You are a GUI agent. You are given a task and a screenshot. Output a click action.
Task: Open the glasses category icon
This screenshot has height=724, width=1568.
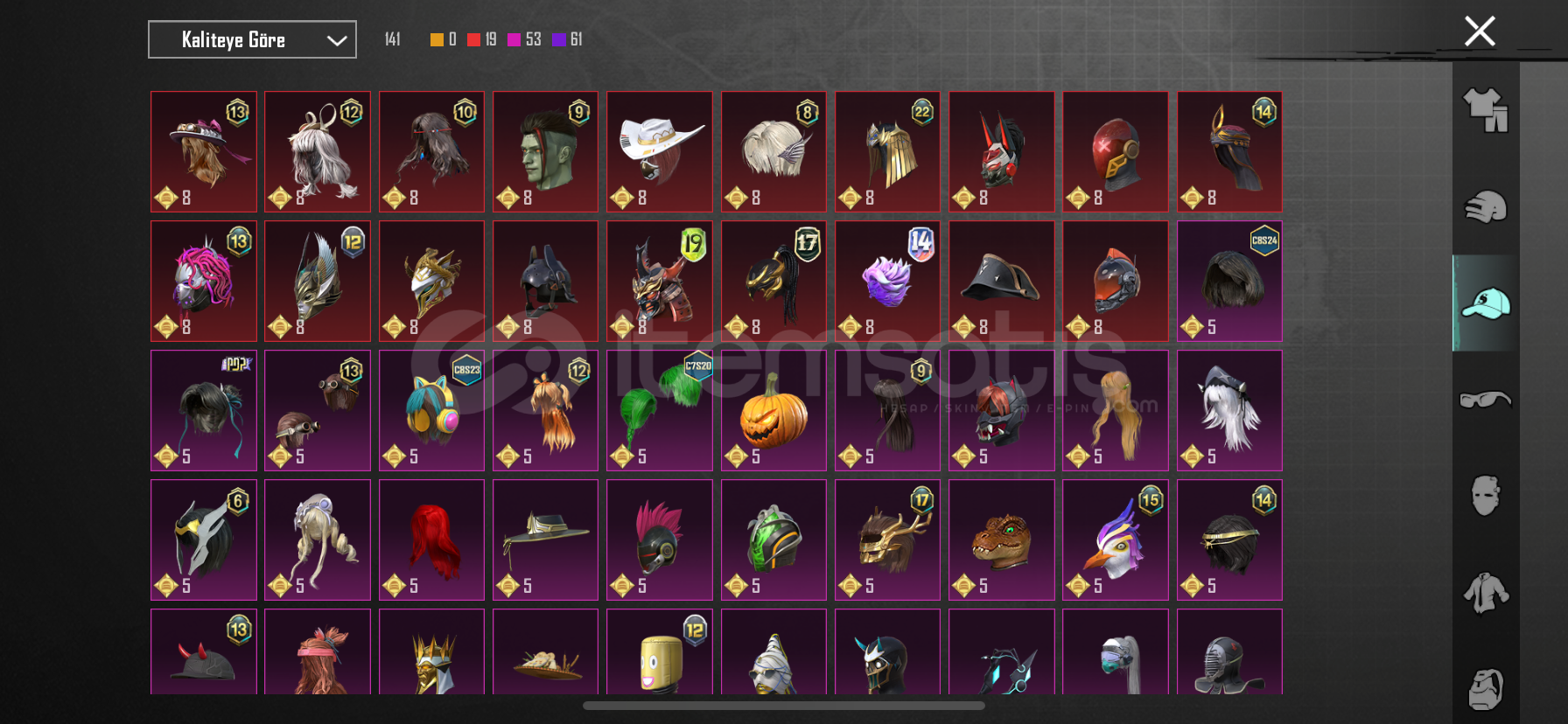(x=1486, y=400)
